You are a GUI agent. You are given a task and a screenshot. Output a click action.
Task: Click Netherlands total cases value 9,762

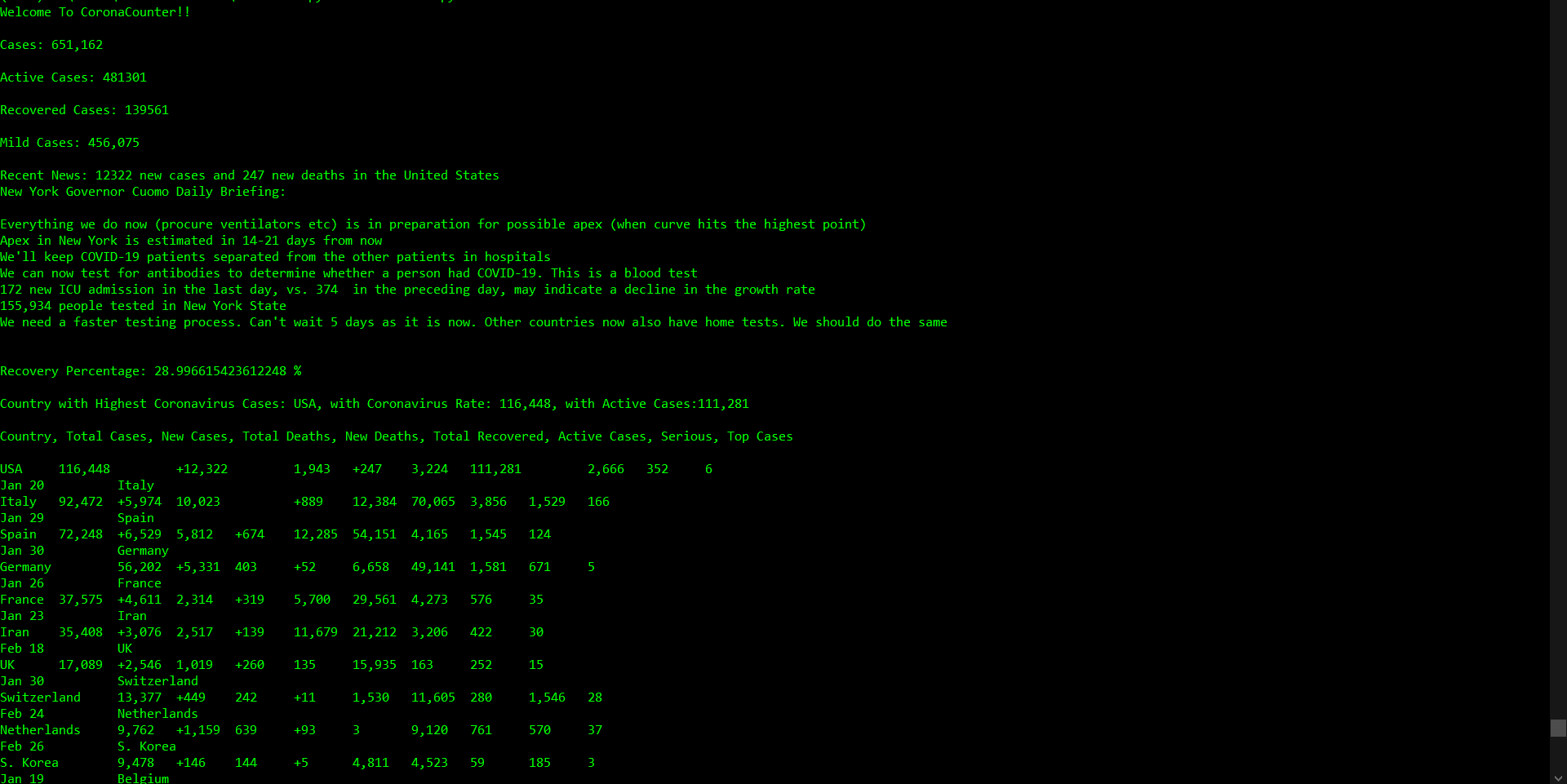coord(135,730)
